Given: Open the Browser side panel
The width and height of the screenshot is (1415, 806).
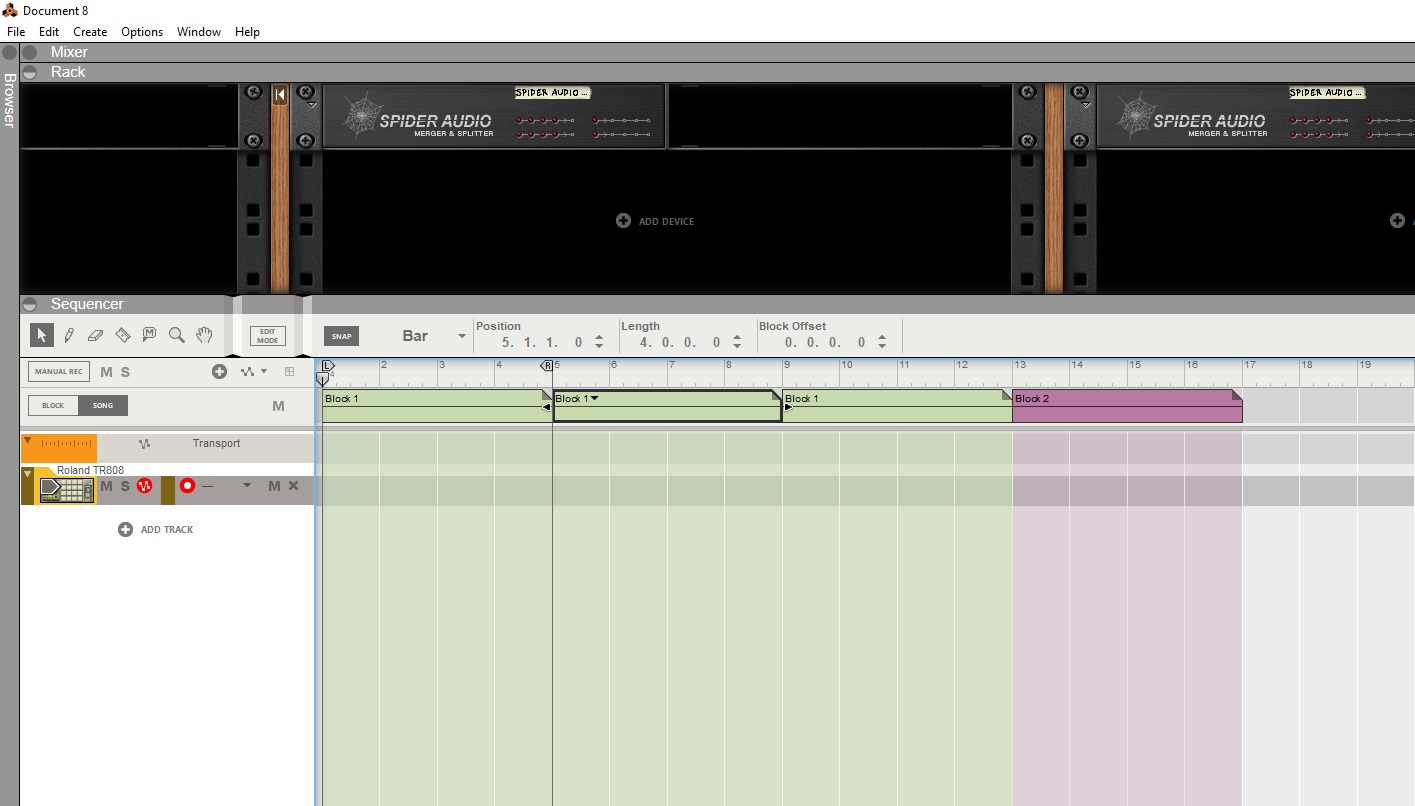Looking at the screenshot, I should 9,100.
